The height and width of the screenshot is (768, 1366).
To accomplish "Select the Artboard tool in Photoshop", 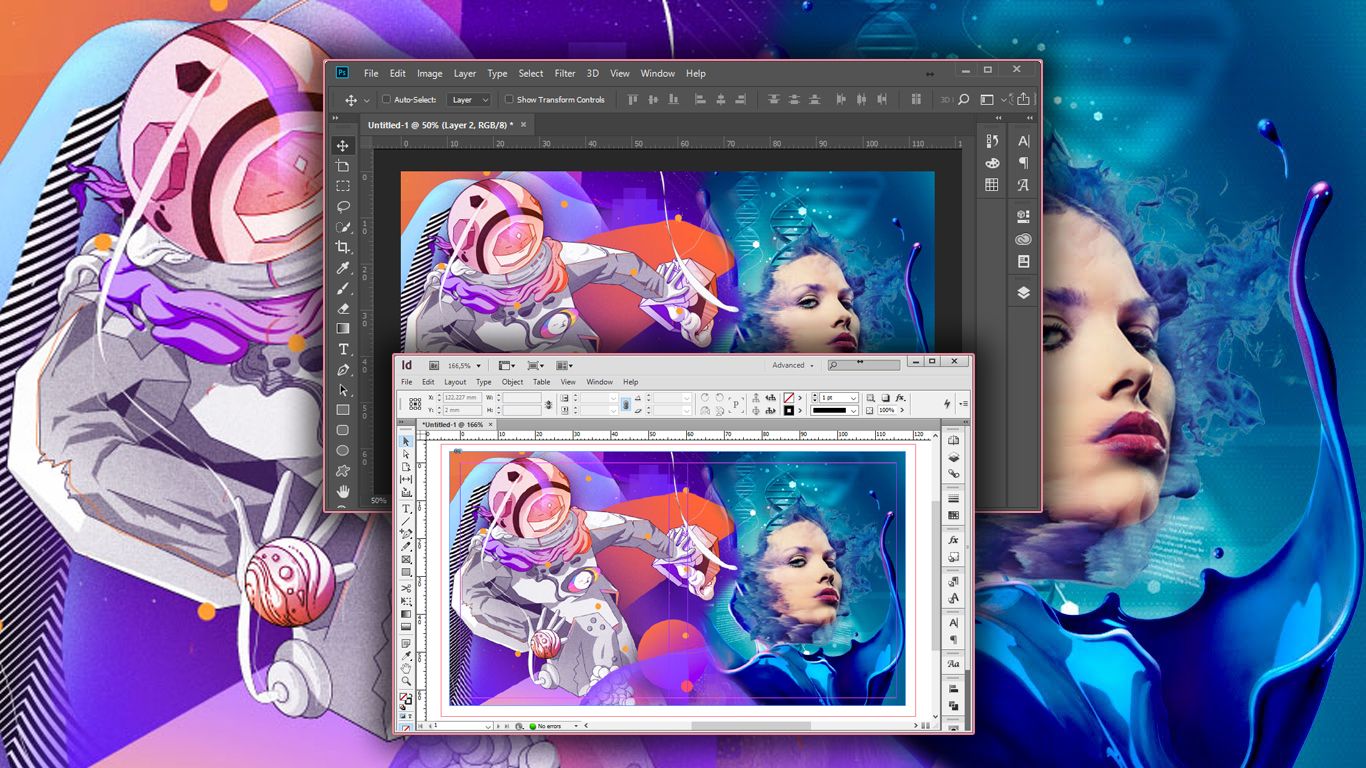I will 343,166.
